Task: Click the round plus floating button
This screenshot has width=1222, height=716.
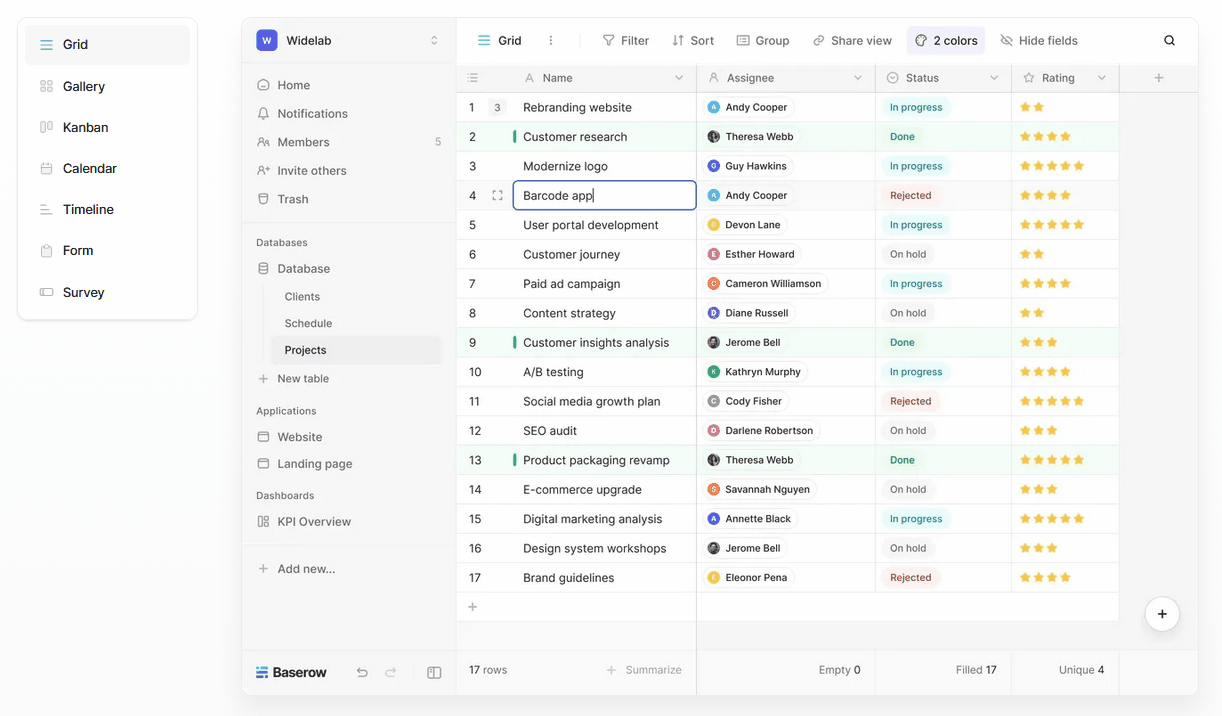Action: coord(1162,614)
